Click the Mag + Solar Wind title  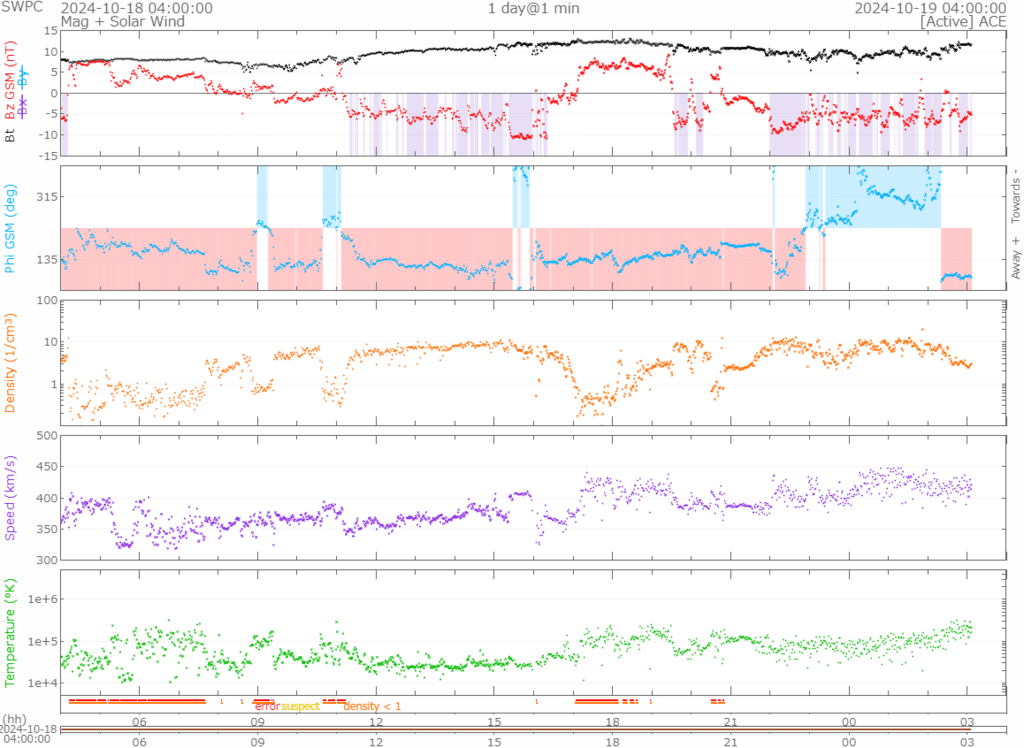click(x=123, y=22)
